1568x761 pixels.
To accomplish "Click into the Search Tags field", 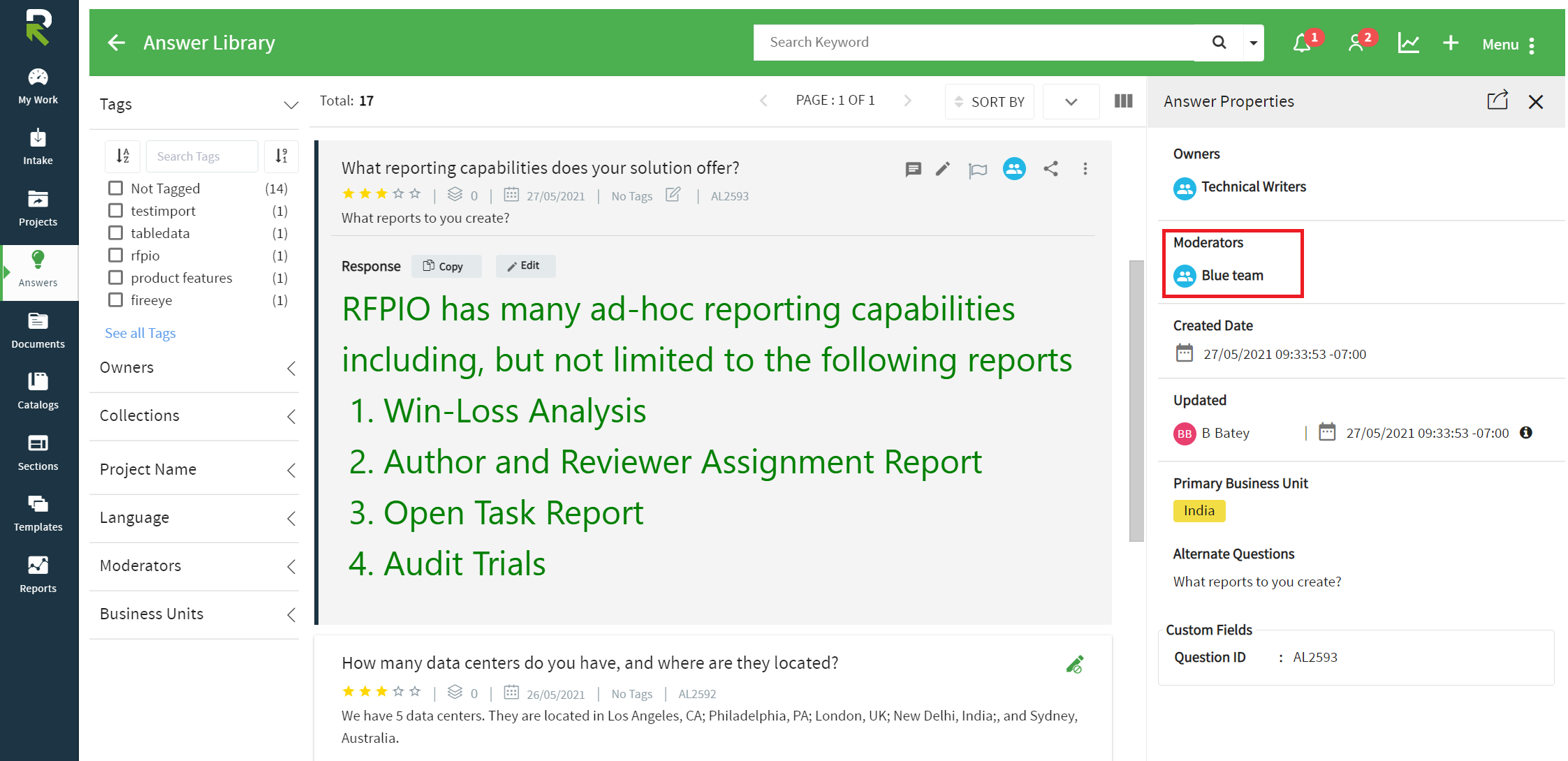I will click(202, 156).
